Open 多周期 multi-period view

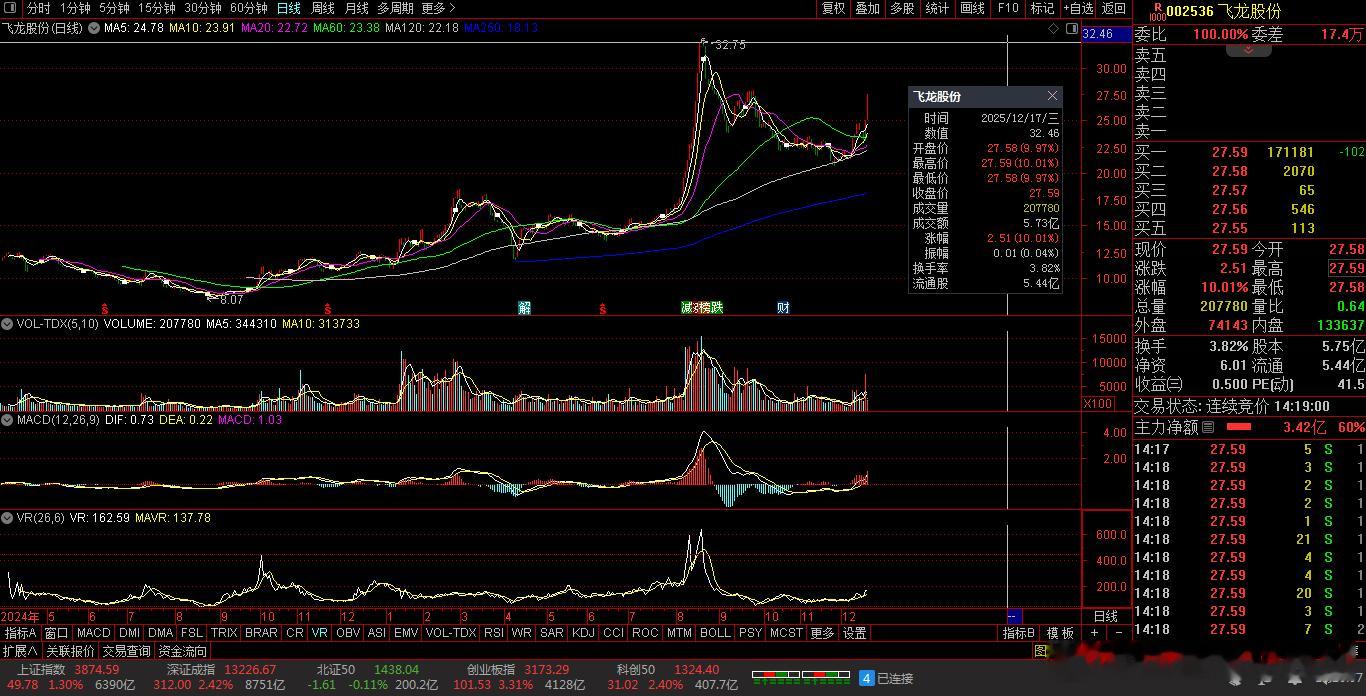click(x=395, y=8)
